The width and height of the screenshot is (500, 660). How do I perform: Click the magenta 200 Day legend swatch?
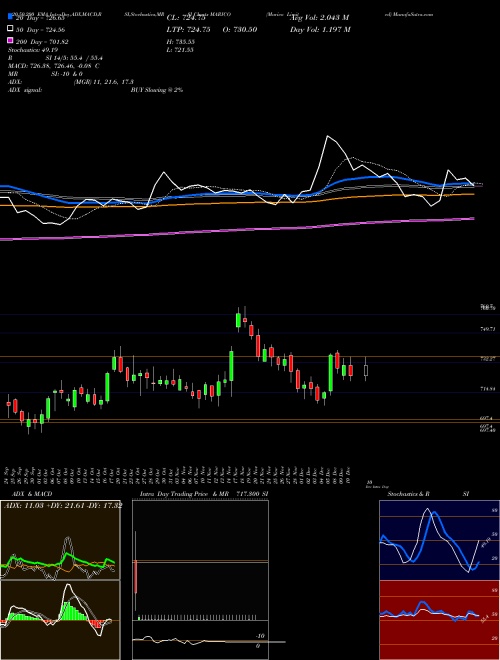click(x=10, y=41)
